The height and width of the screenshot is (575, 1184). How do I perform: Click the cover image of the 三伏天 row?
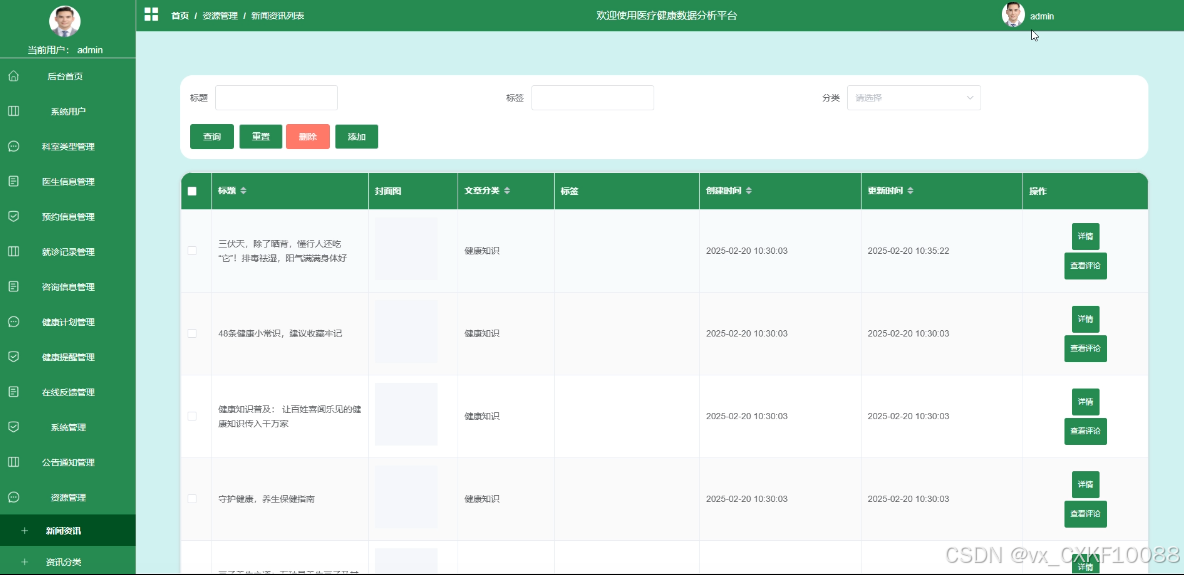[406, 249]
